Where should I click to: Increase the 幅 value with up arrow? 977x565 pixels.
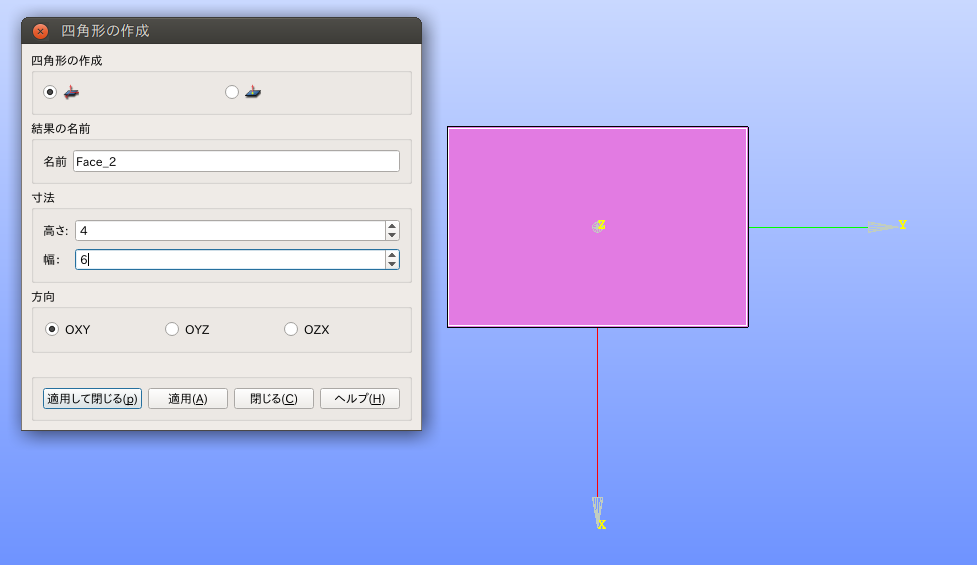coord(392,255)
